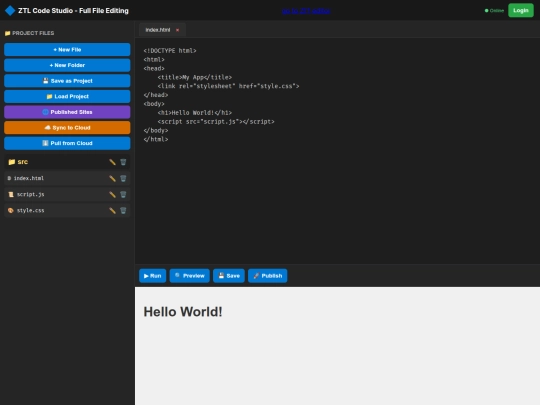The height and width of the screenshot is (405, 540).
Task: Rename index.html using its pencil icon
Action: tap(112, 178)
